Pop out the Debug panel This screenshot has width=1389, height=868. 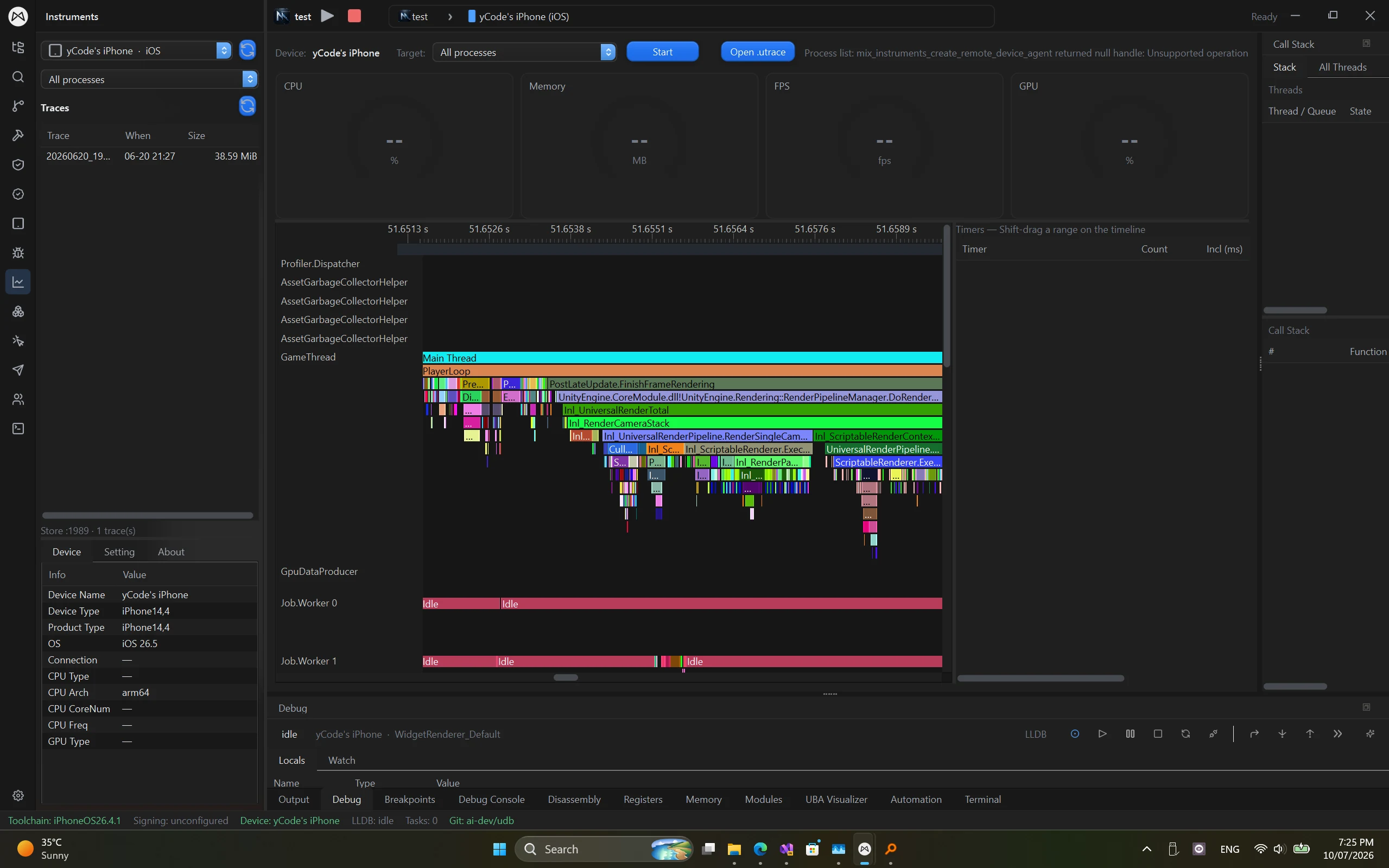[1366, 707]
